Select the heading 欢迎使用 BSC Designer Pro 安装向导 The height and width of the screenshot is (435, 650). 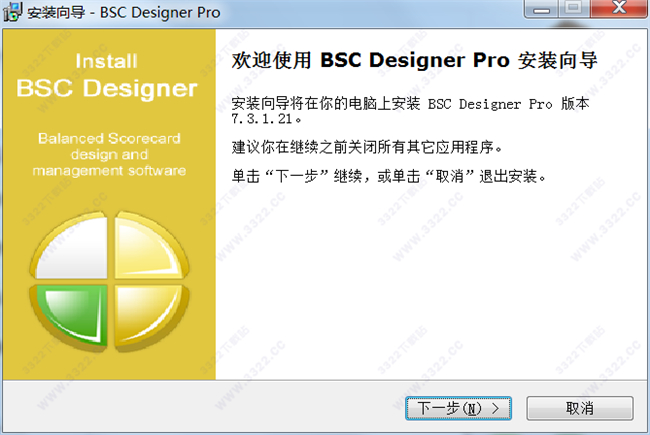click(414, 61)
